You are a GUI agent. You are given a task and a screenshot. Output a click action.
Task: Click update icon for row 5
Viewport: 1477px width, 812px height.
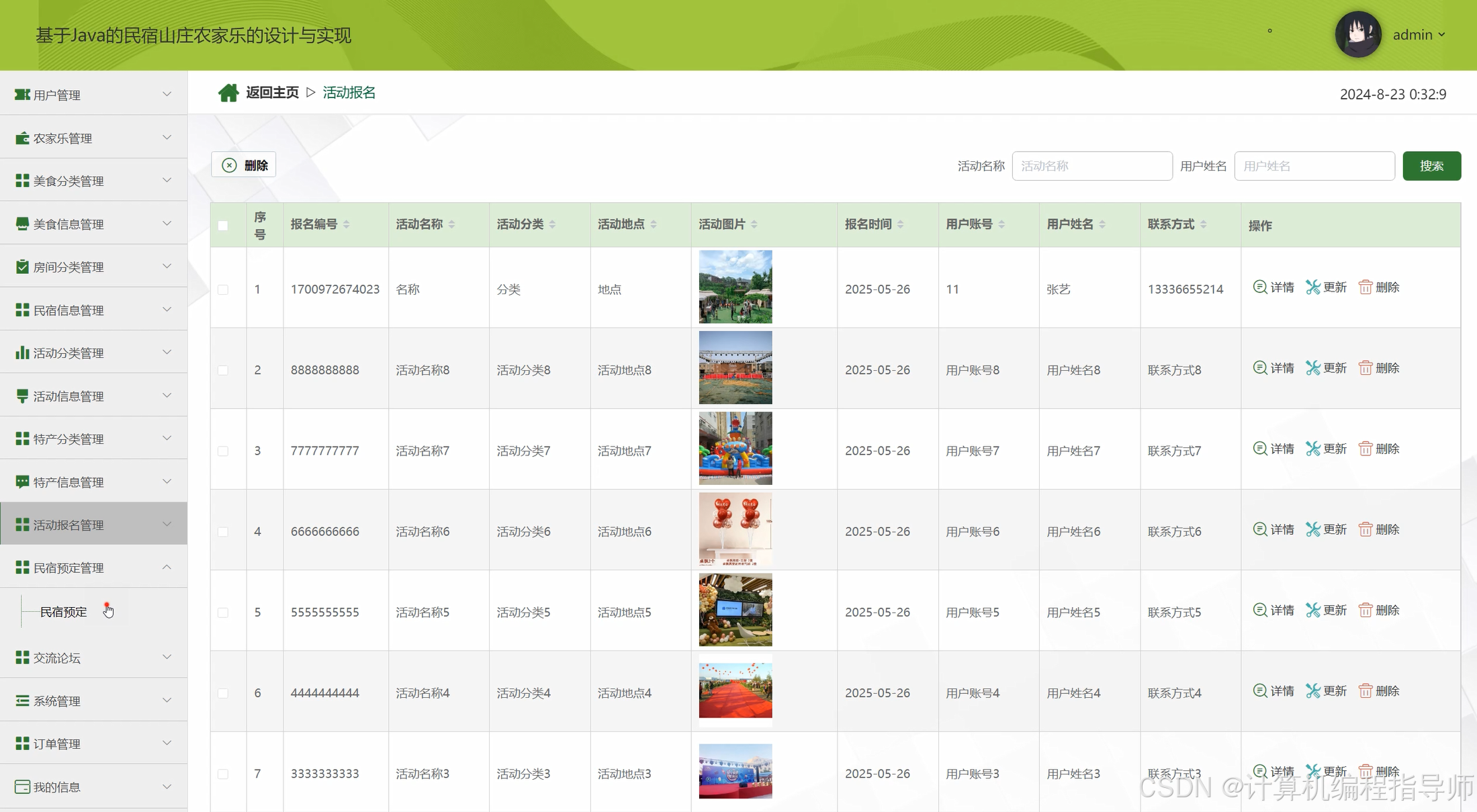coord(1312,610)
